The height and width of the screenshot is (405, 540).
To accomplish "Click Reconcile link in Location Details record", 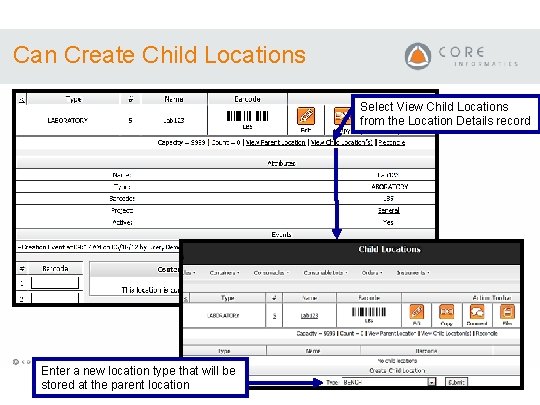I will [392, 142].
